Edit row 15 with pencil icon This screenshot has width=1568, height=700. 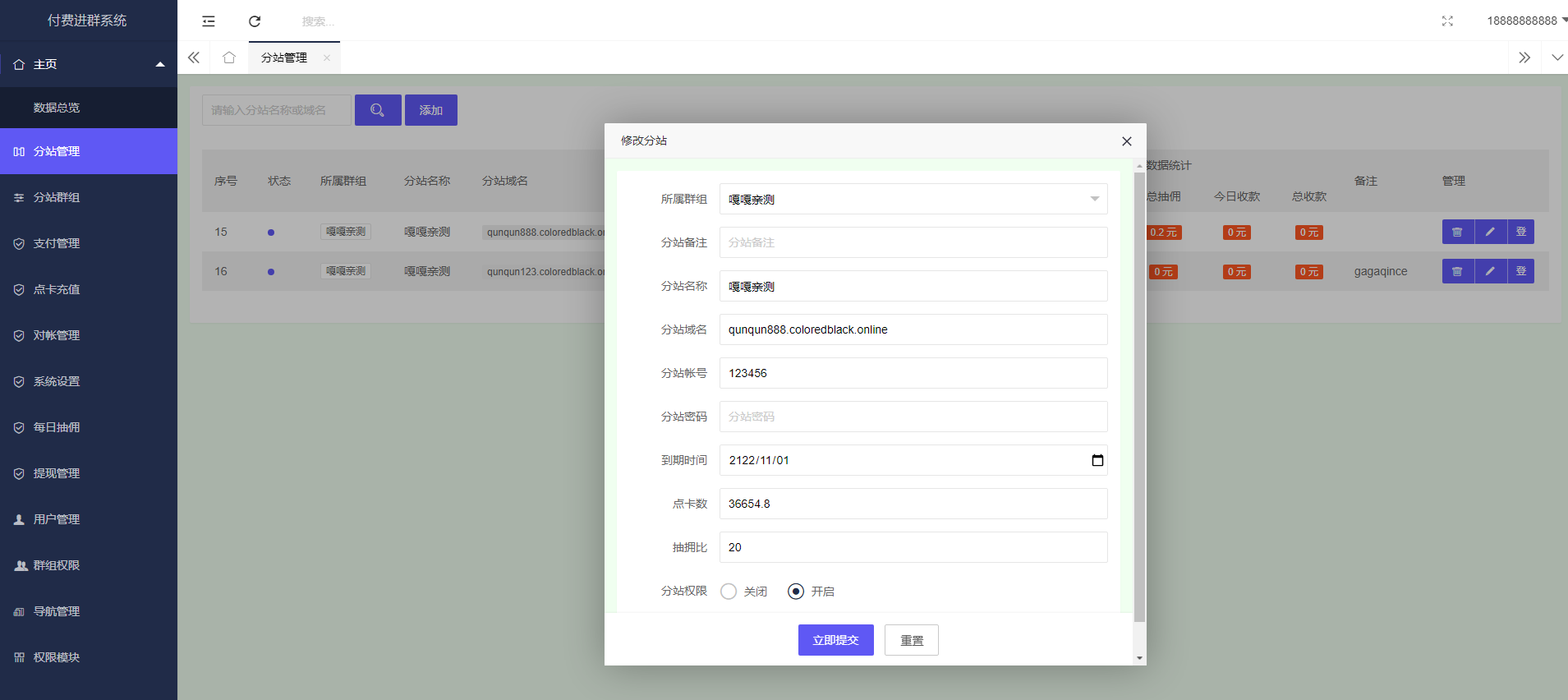coord(1490,232)
